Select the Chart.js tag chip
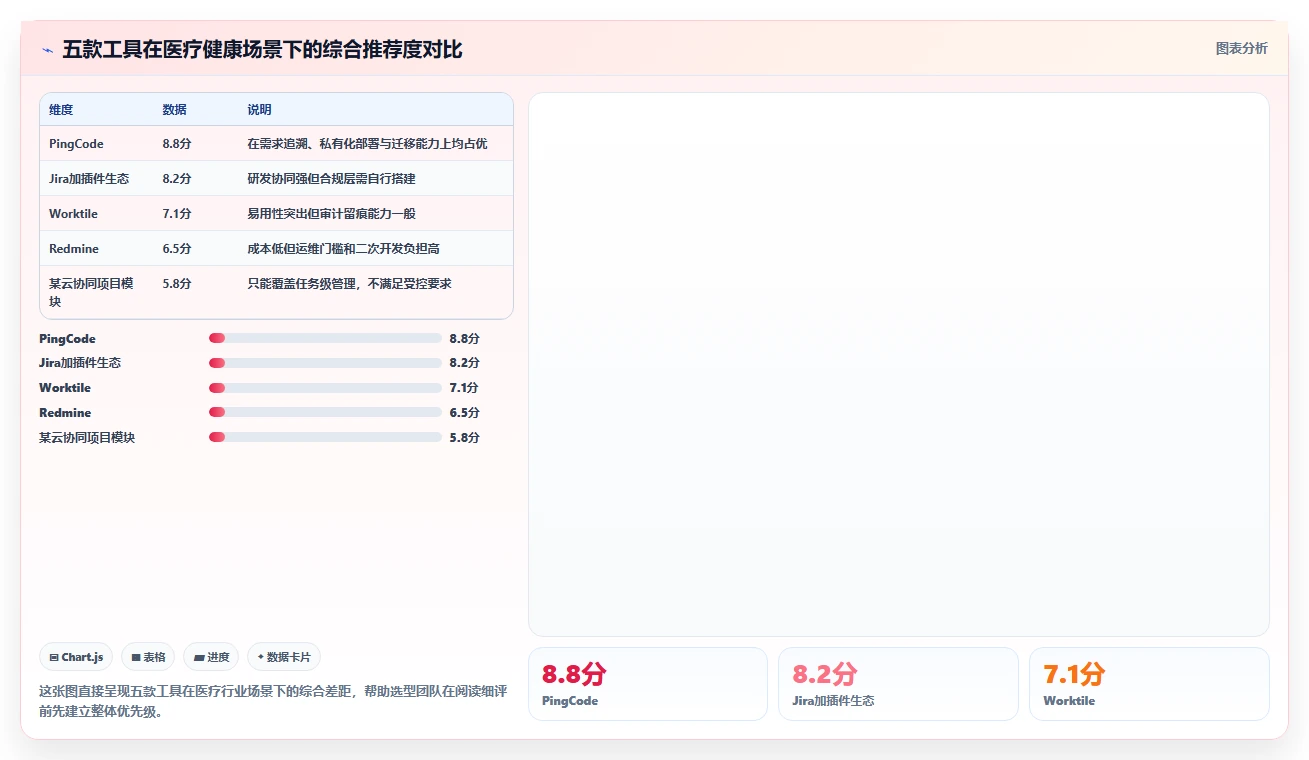This screenshot has width=1309, height=760. click(x=77, y=657)
